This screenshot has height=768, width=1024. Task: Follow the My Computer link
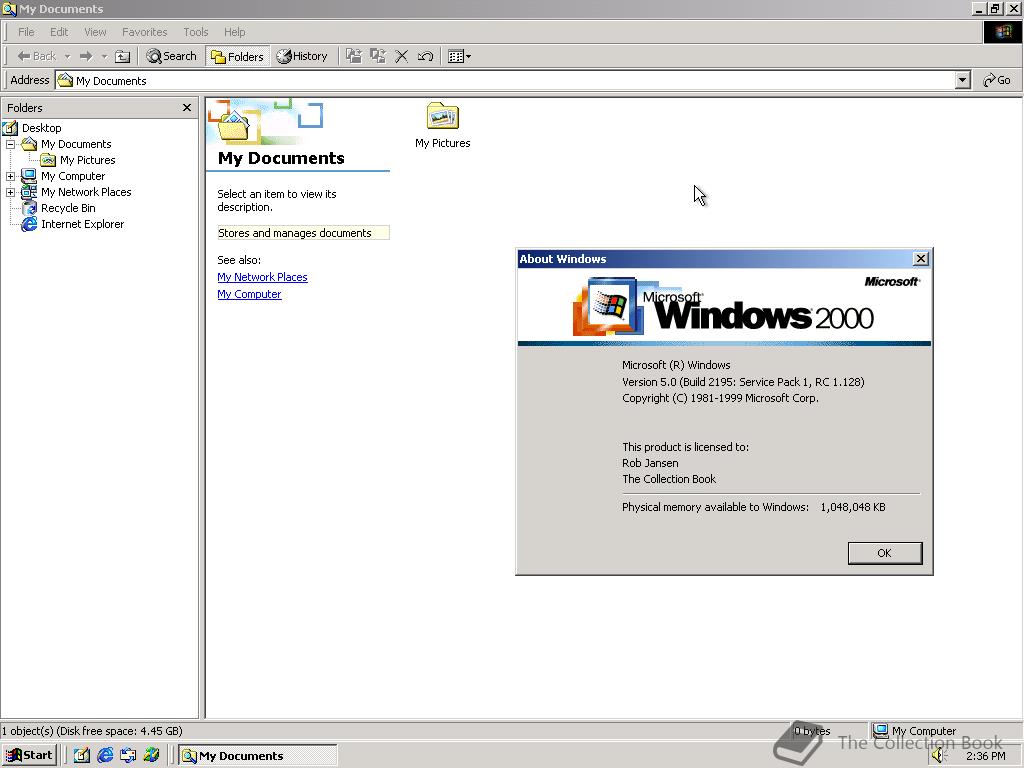point(249,294)
